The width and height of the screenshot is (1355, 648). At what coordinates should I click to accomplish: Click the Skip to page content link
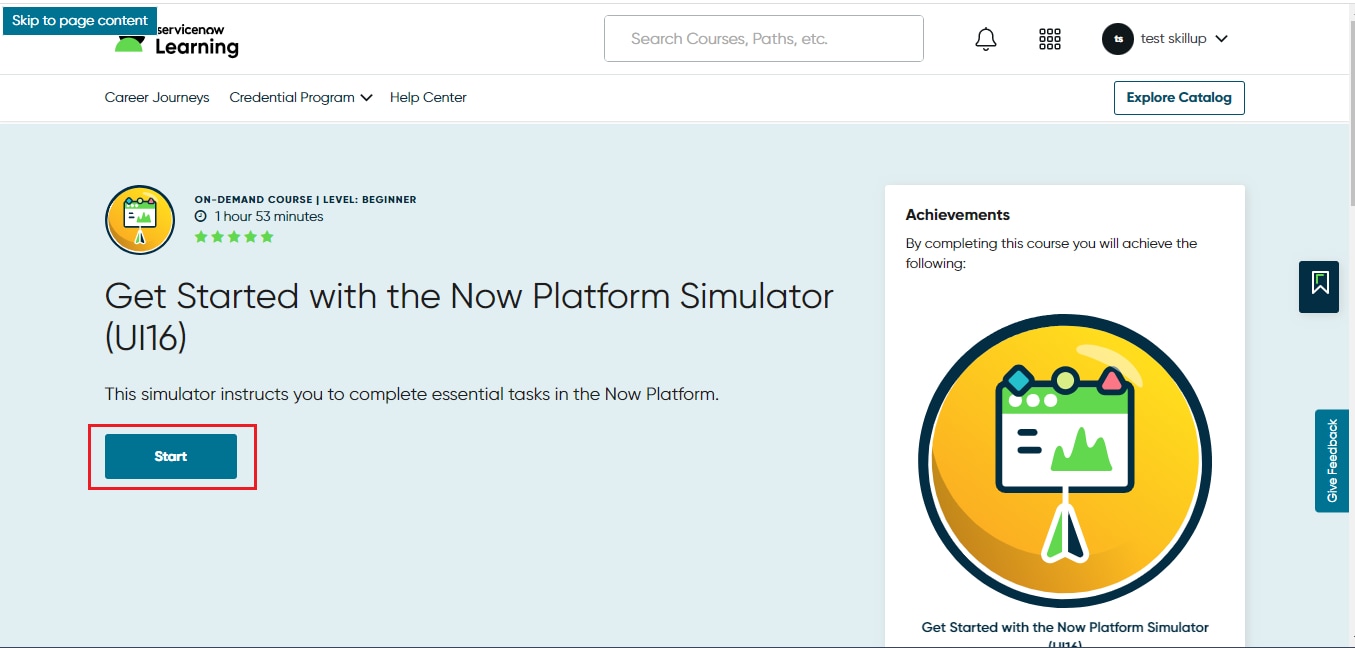[80, 20]
